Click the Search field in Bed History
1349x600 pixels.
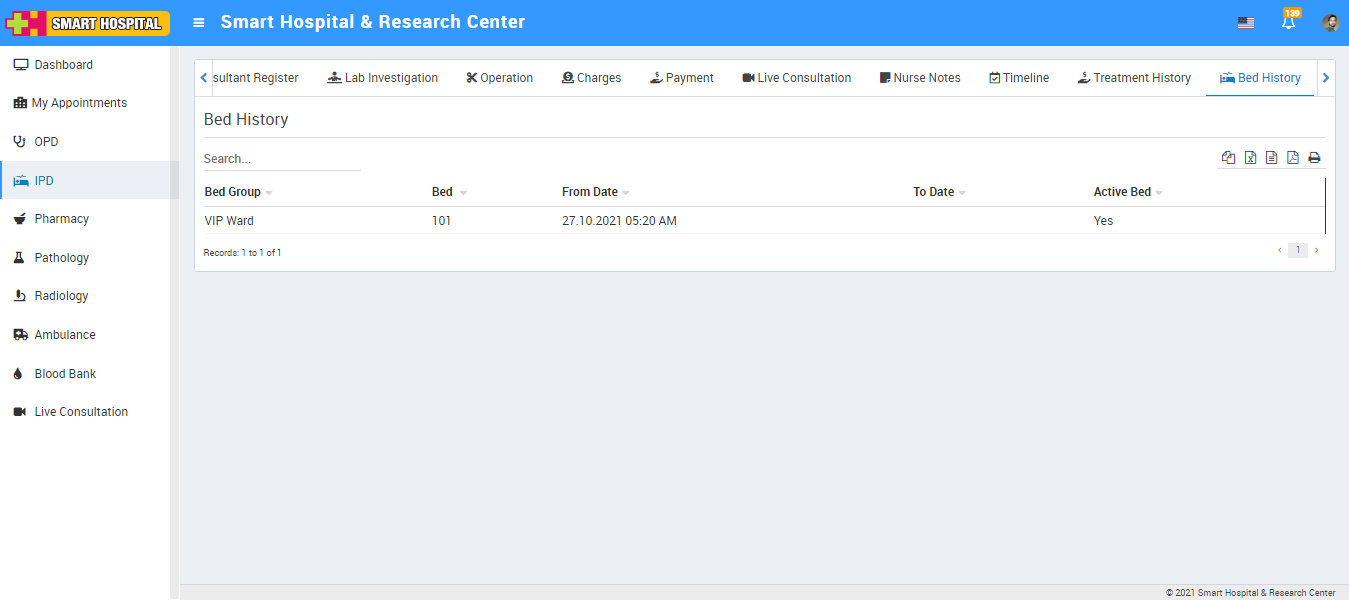tap(281, 159)
